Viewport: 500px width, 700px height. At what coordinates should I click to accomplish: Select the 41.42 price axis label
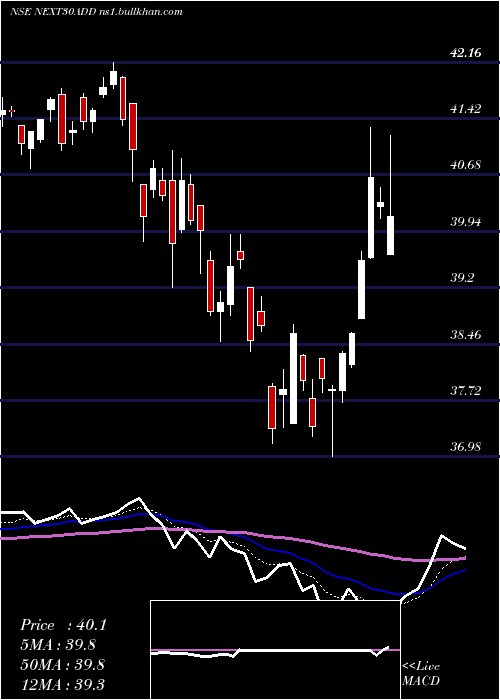(x=466, y=109)
